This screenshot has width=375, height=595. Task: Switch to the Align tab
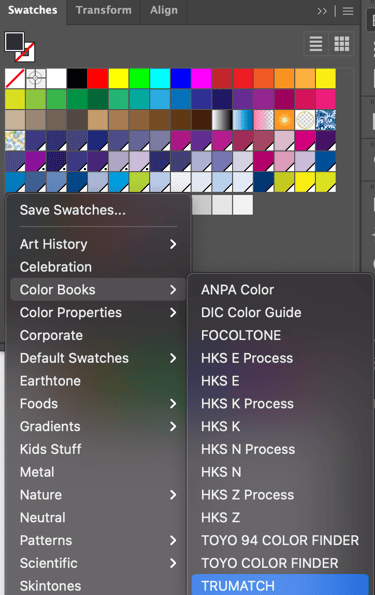(164, 10)
